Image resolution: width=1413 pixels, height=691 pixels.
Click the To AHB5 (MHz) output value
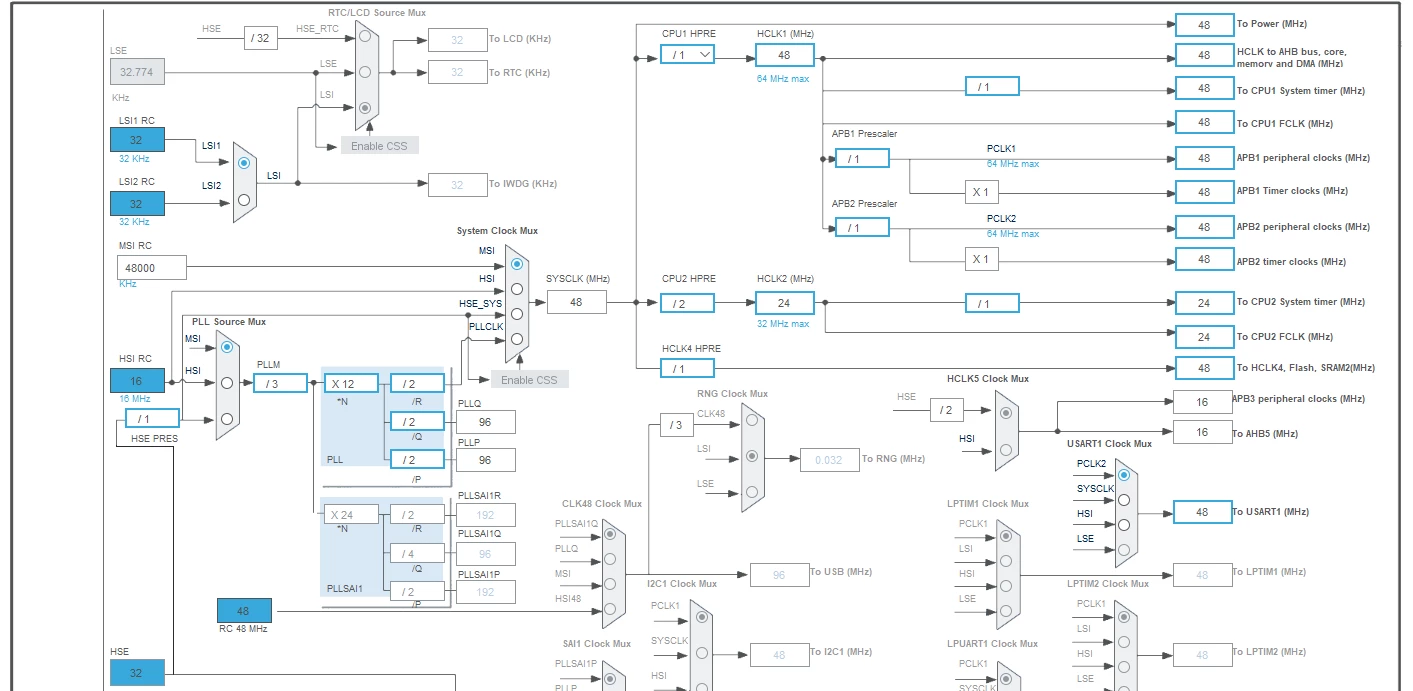(x=1203, y=432)
